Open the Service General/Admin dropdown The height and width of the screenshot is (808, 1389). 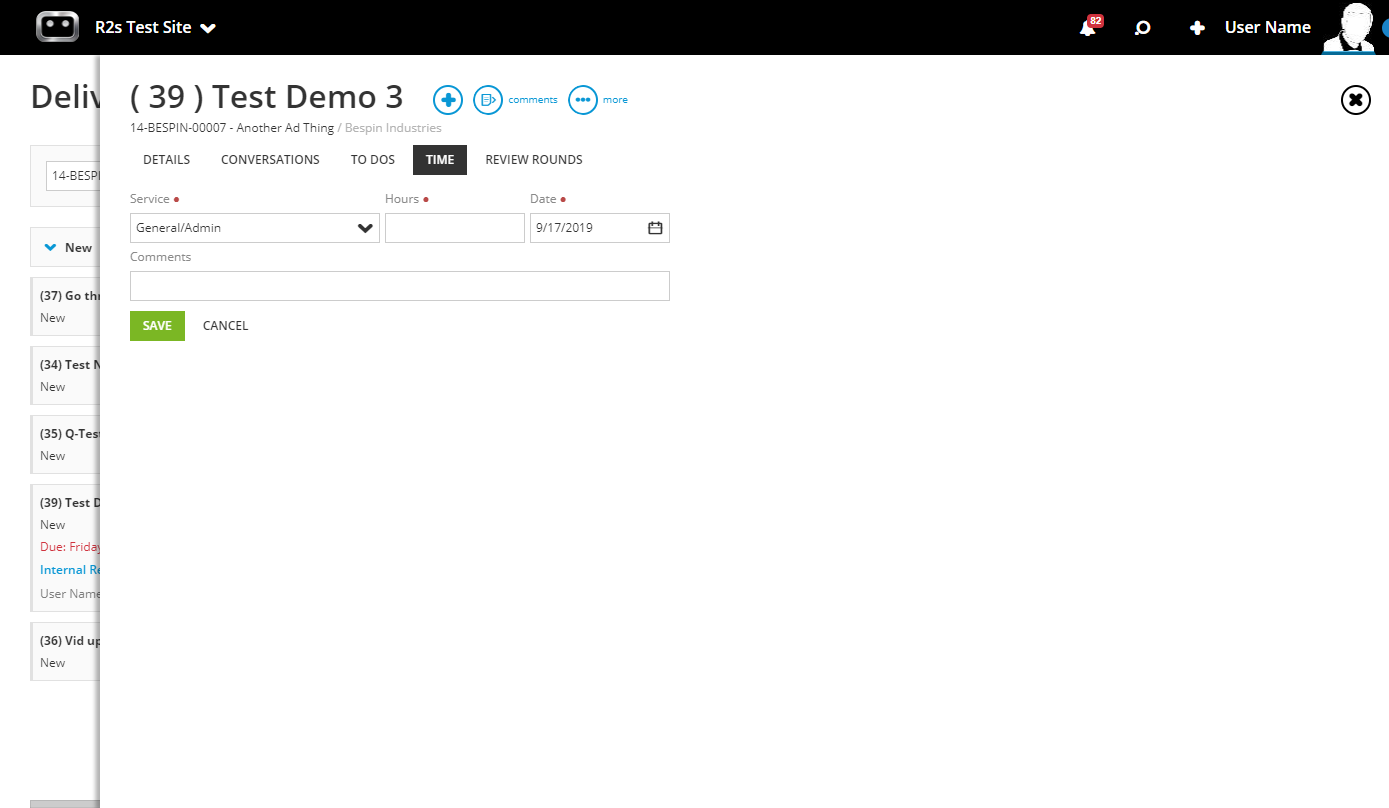[255, 228]
